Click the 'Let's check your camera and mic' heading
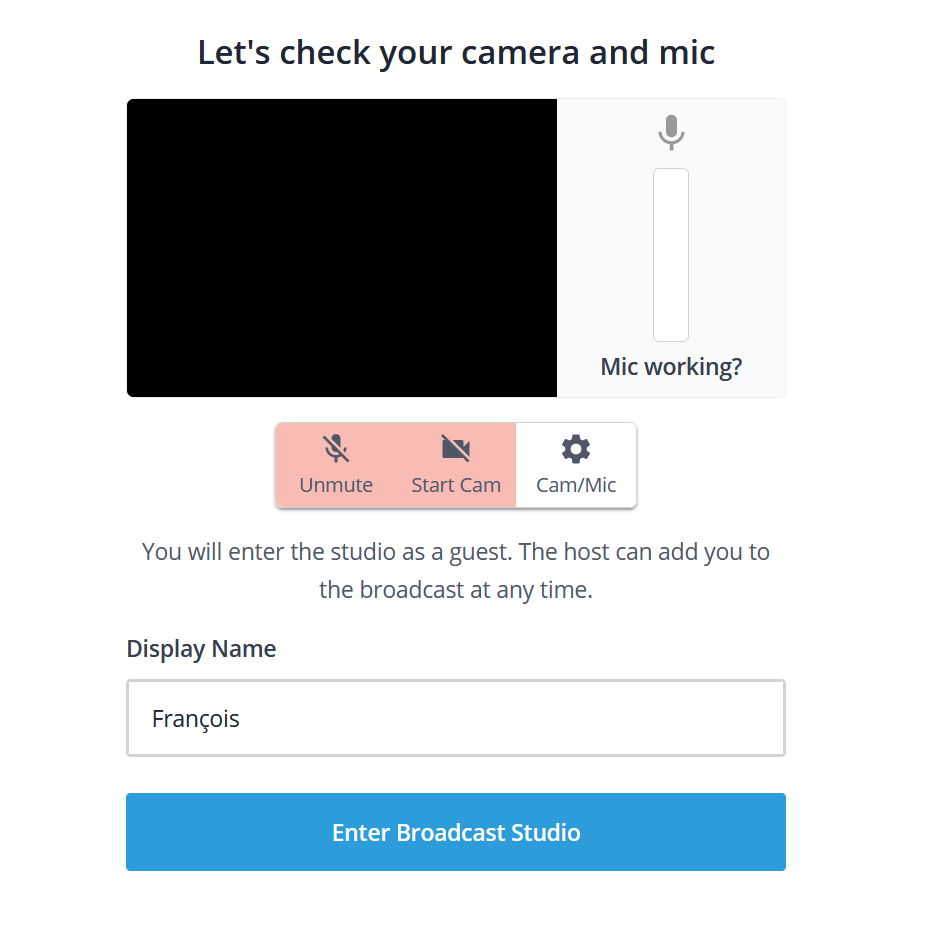This screenshot has width=925, height=933. tap(456, 52)
